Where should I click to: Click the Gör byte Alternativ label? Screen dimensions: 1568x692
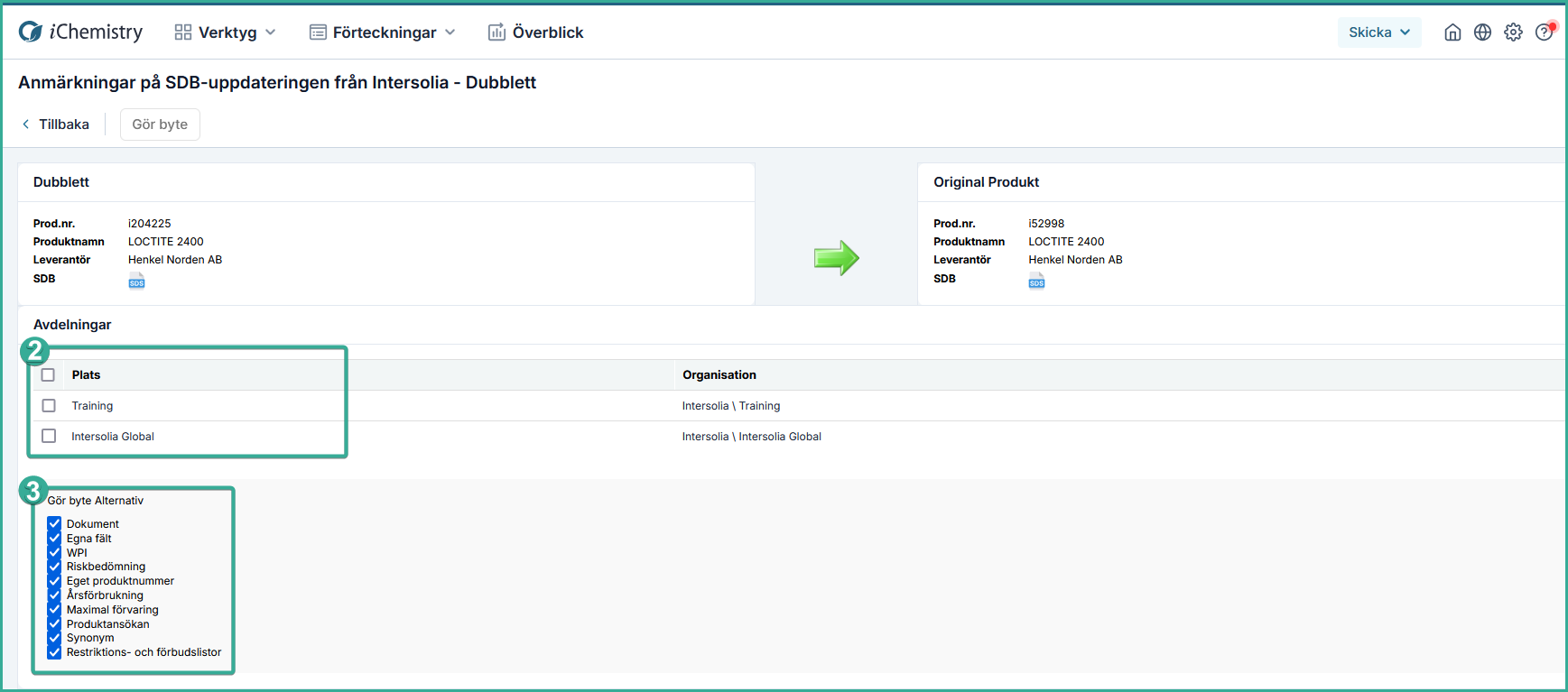coord(96,501)
